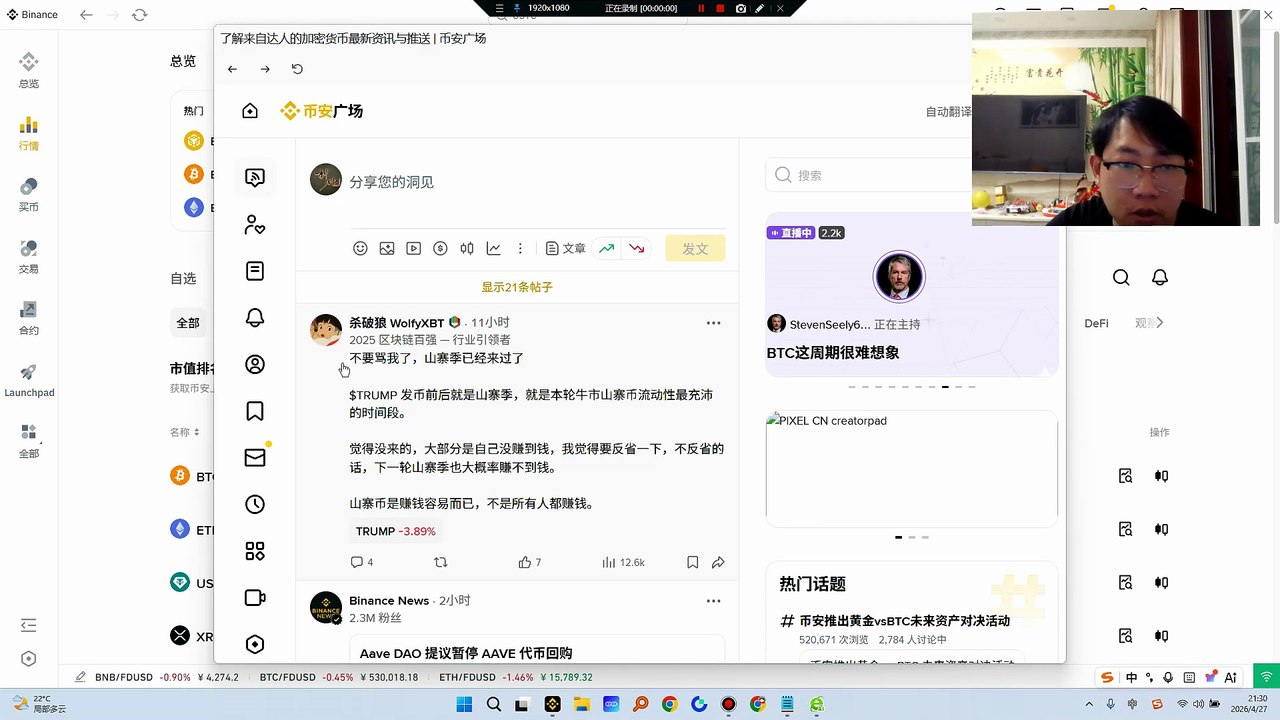This screenshot has width=1280, height=720.
Task: Open Launchpad in Binance left sidebar
Action: [x=29, y=379]
